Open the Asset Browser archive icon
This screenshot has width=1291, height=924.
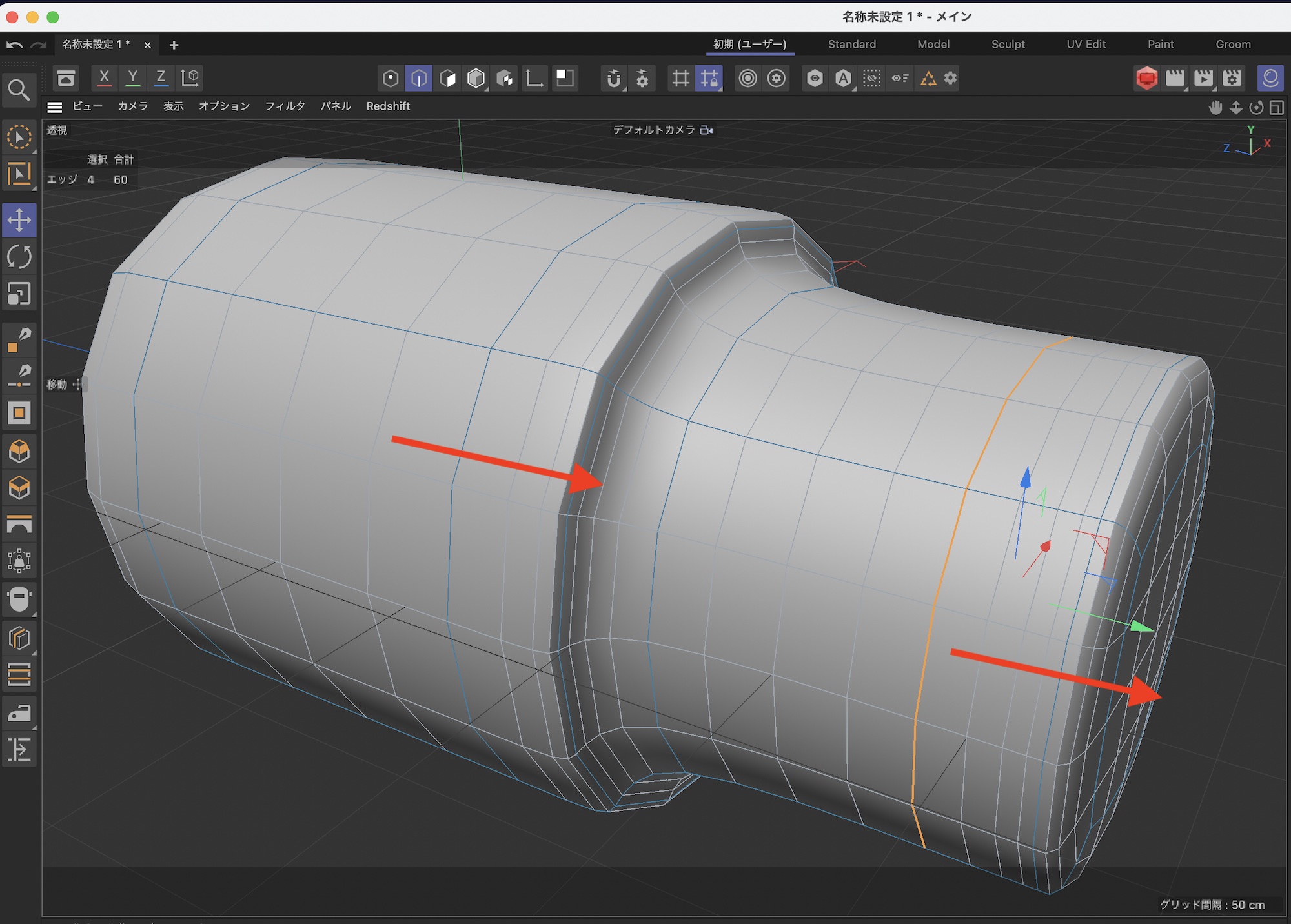pos(66,78)
